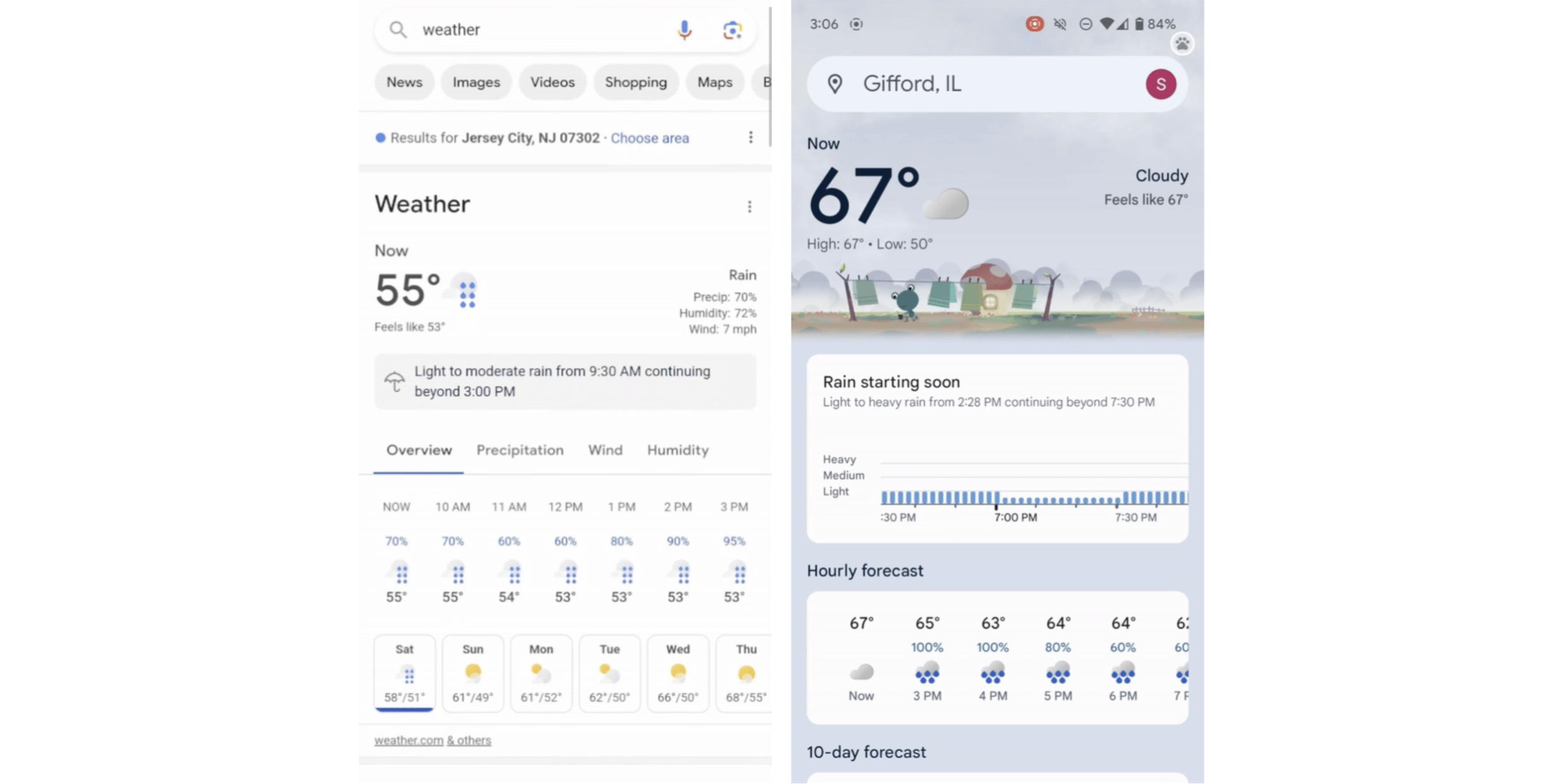Click the Google Lens camera icon
The height and width of the screenshot is (784, 1568).
click(x=732, y=29)
